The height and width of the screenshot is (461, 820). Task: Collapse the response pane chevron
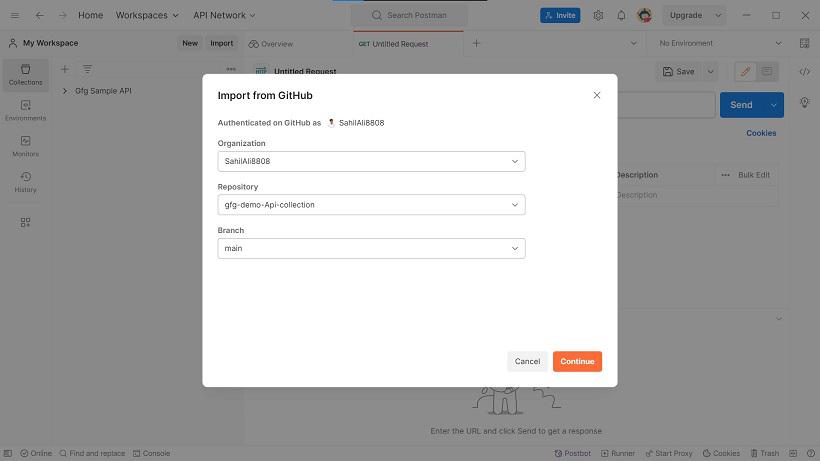tap(779, 318)
